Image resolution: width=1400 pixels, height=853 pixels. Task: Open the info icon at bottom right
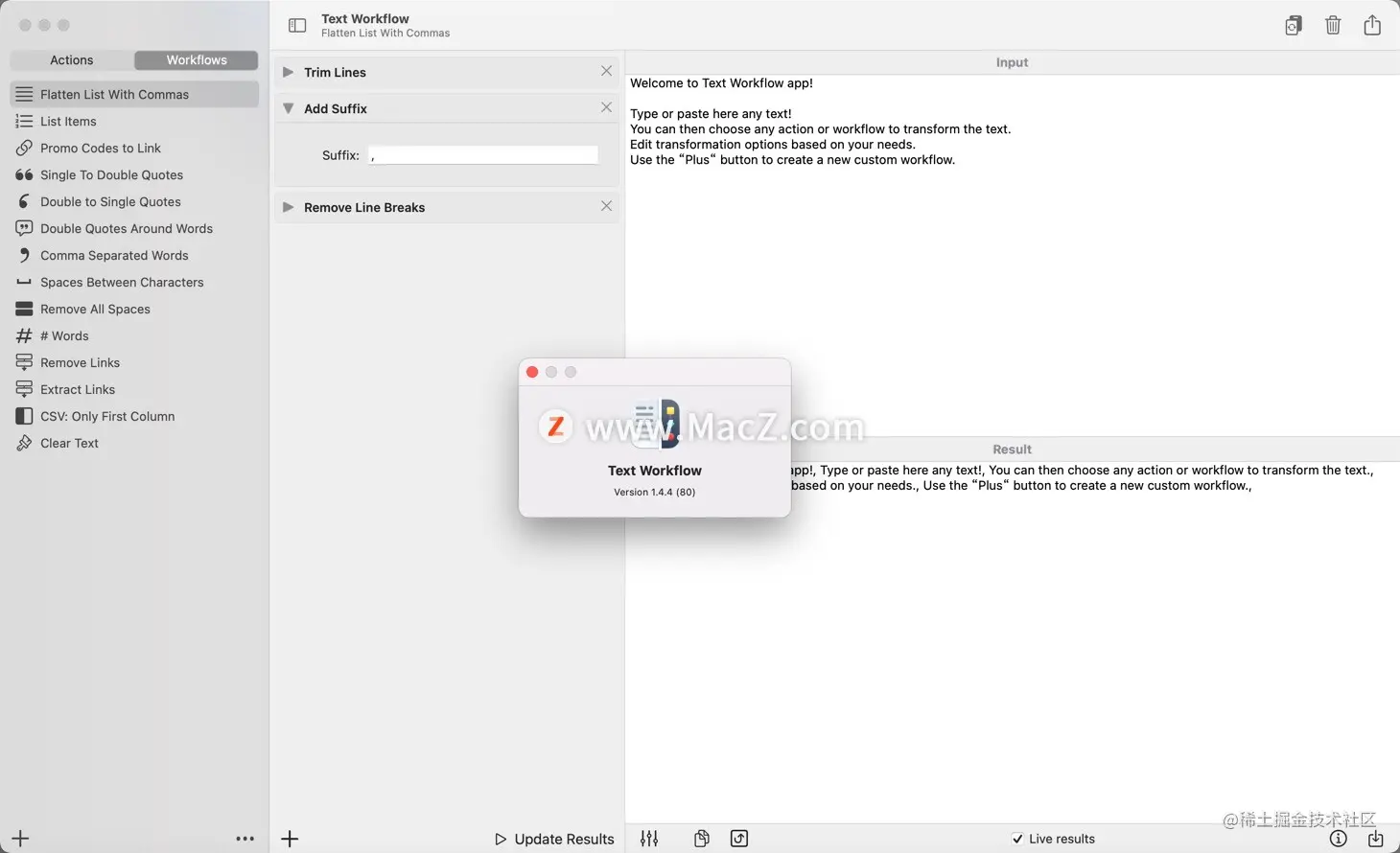click(x=1339, y=839)
